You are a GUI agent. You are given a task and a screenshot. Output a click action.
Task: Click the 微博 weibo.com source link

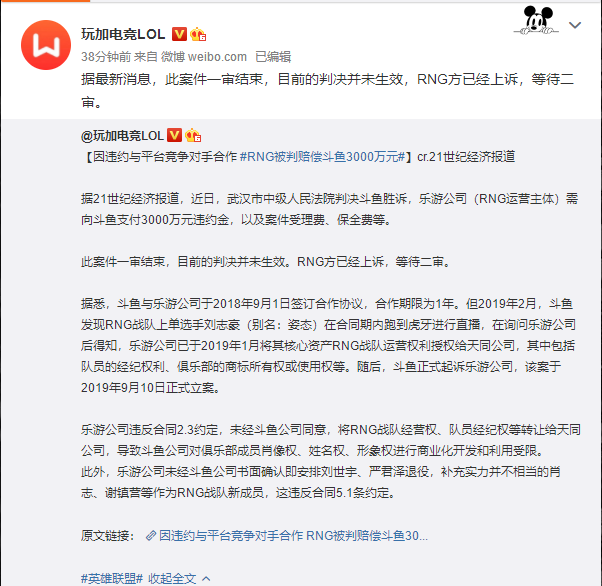tap(203, 57)
